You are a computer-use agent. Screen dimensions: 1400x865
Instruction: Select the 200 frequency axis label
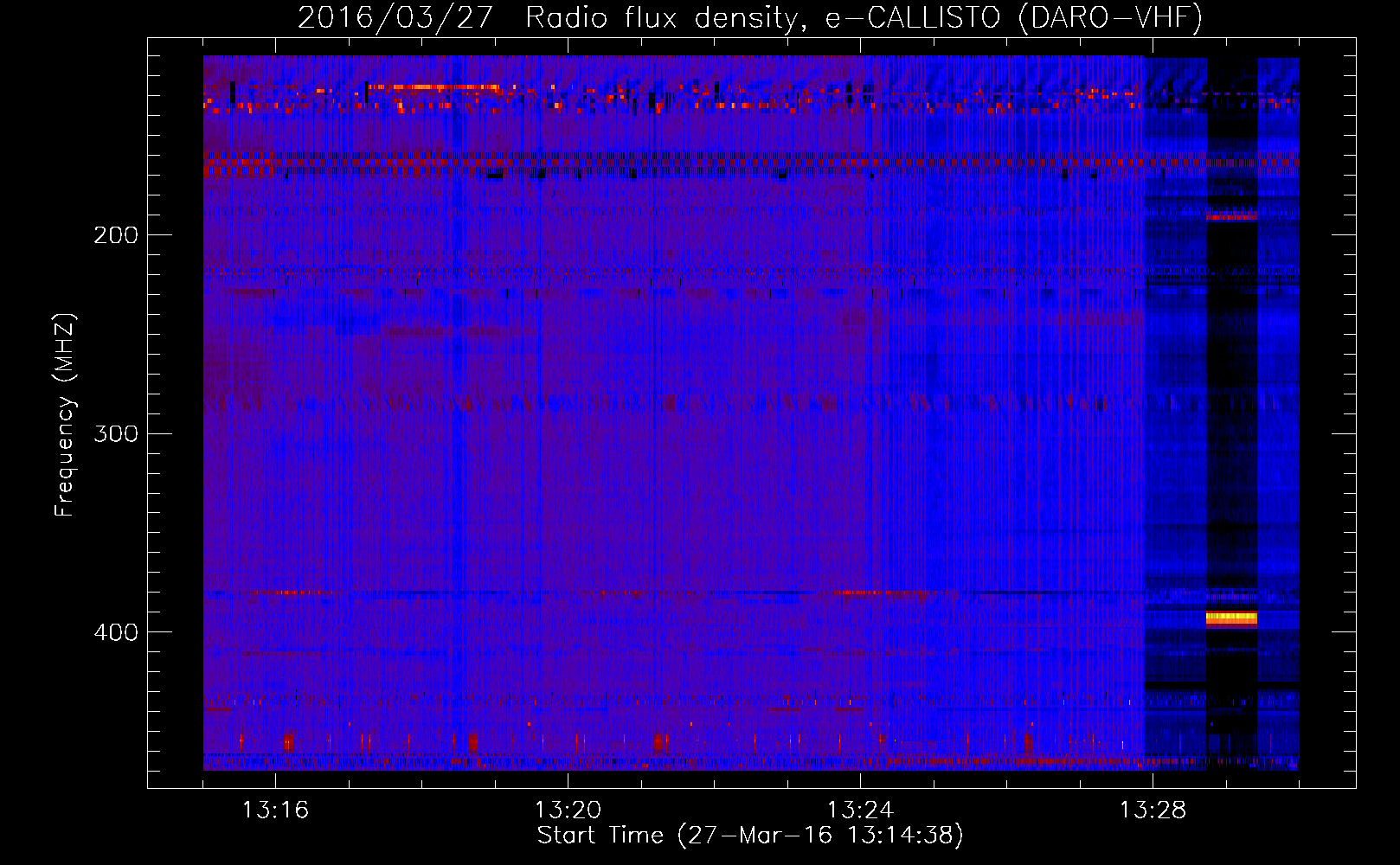click(116, 235)
